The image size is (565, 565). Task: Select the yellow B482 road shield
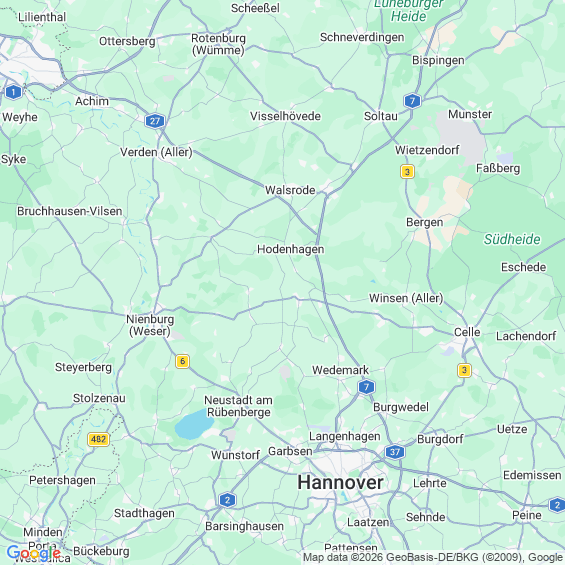click(98, 439)
